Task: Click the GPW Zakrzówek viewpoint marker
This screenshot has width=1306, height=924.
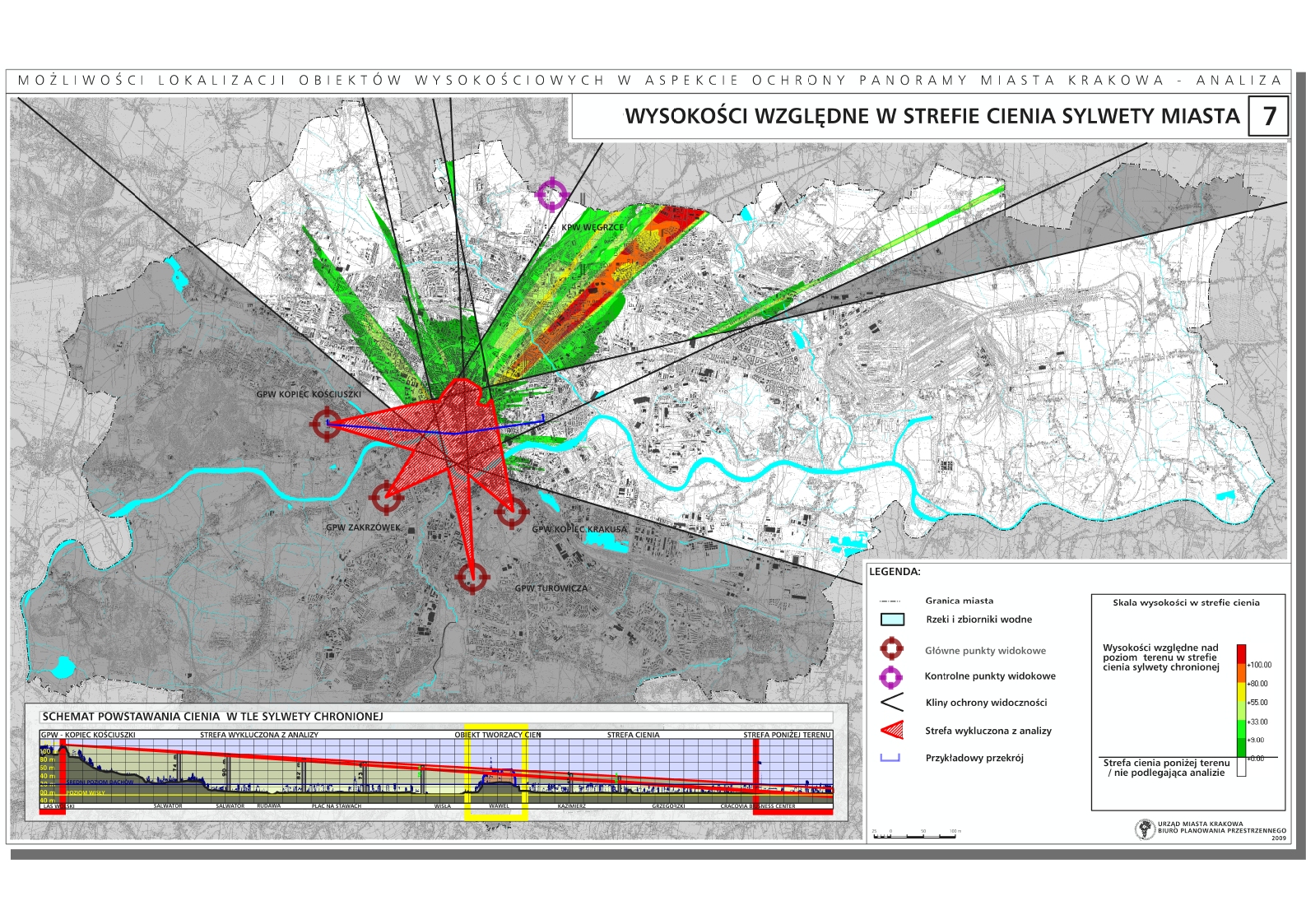Action: pos(385,497)
